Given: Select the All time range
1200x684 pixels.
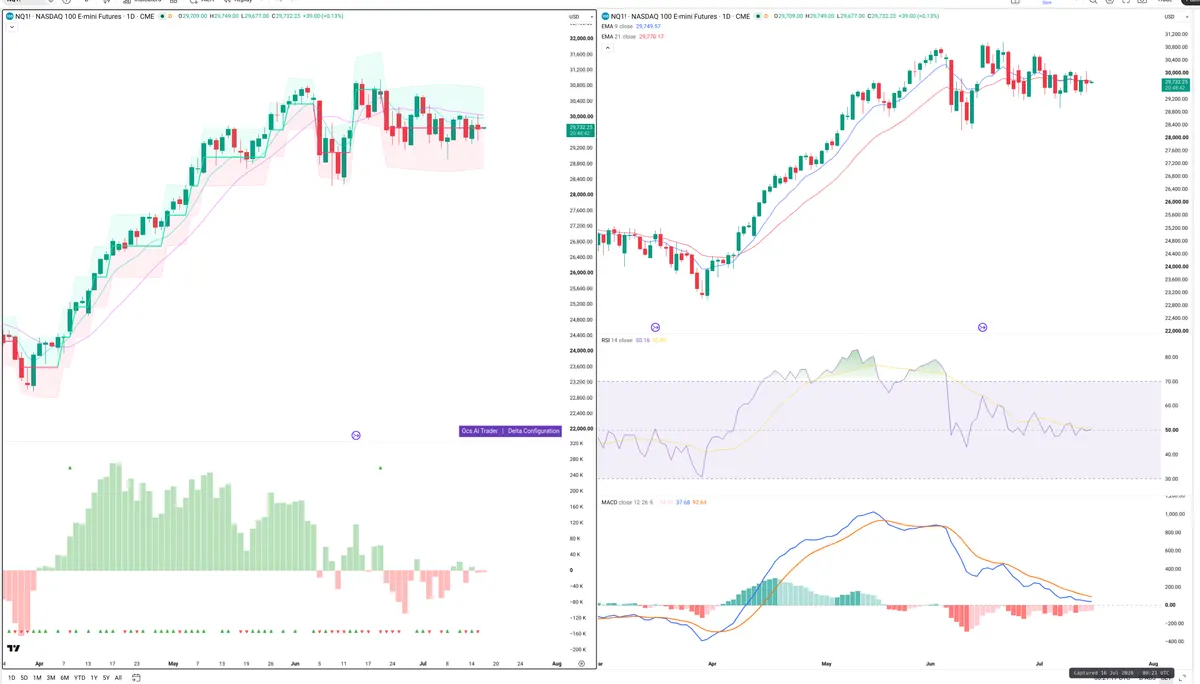Looking at the screenshot, I should [x=118, y=677].
